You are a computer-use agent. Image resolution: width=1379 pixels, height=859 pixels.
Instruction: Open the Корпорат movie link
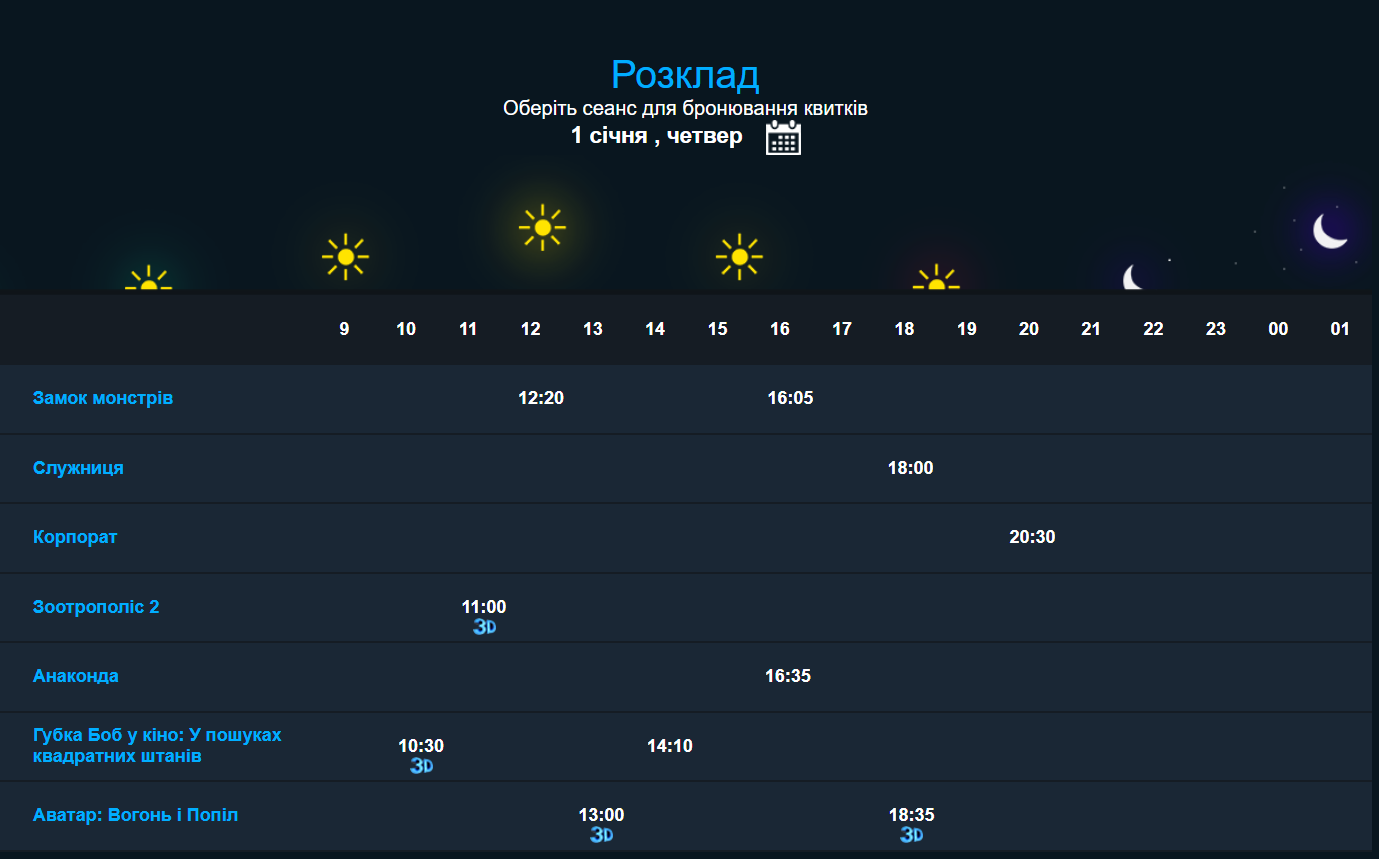click(75, 537)
